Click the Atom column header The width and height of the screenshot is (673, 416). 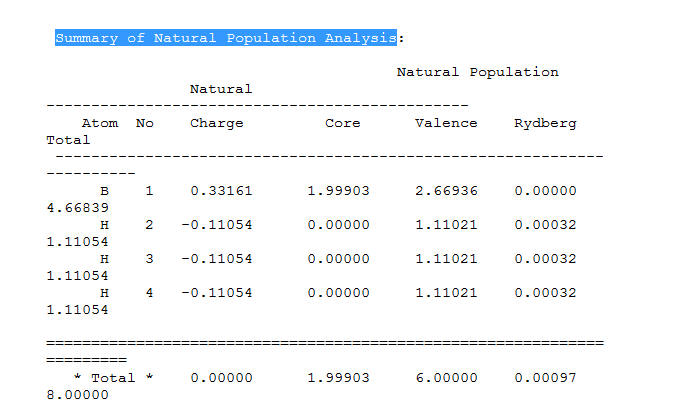click(x=100, y=124)
